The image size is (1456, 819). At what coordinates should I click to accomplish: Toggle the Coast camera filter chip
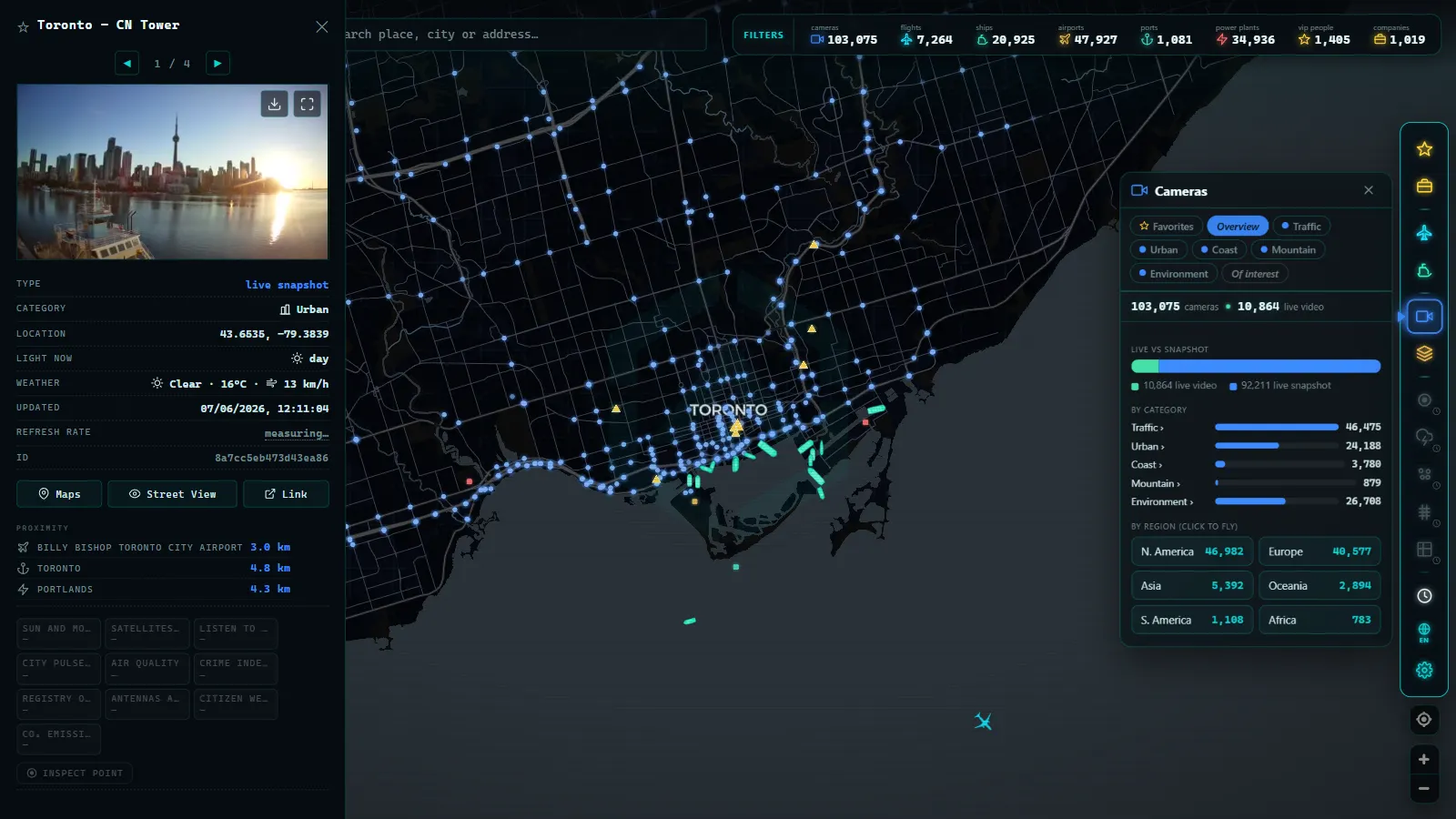point(1218,249)
